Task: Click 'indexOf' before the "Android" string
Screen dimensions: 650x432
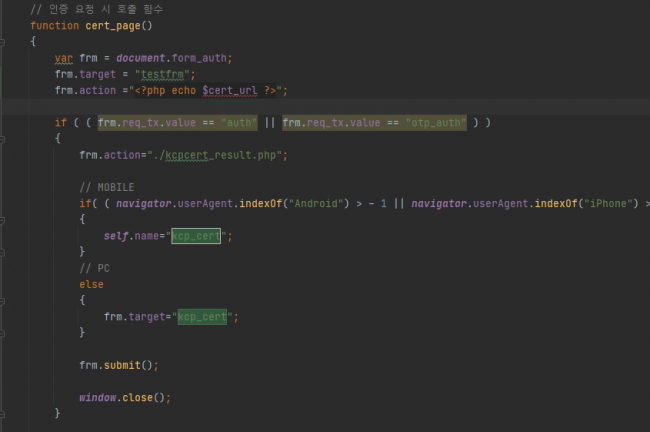Action: pyautogui.click(x=260, y=204)
